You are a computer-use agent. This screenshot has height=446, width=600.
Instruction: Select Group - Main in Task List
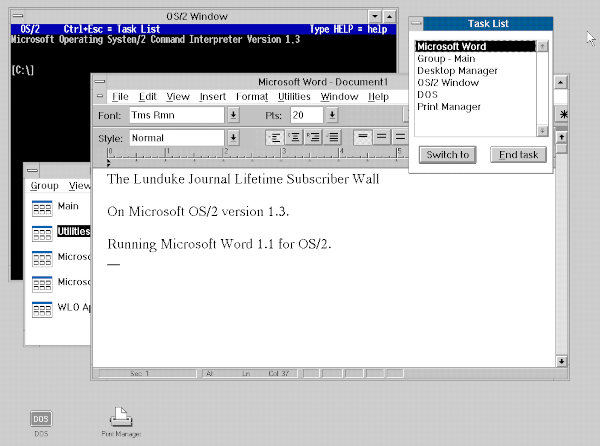476,59
